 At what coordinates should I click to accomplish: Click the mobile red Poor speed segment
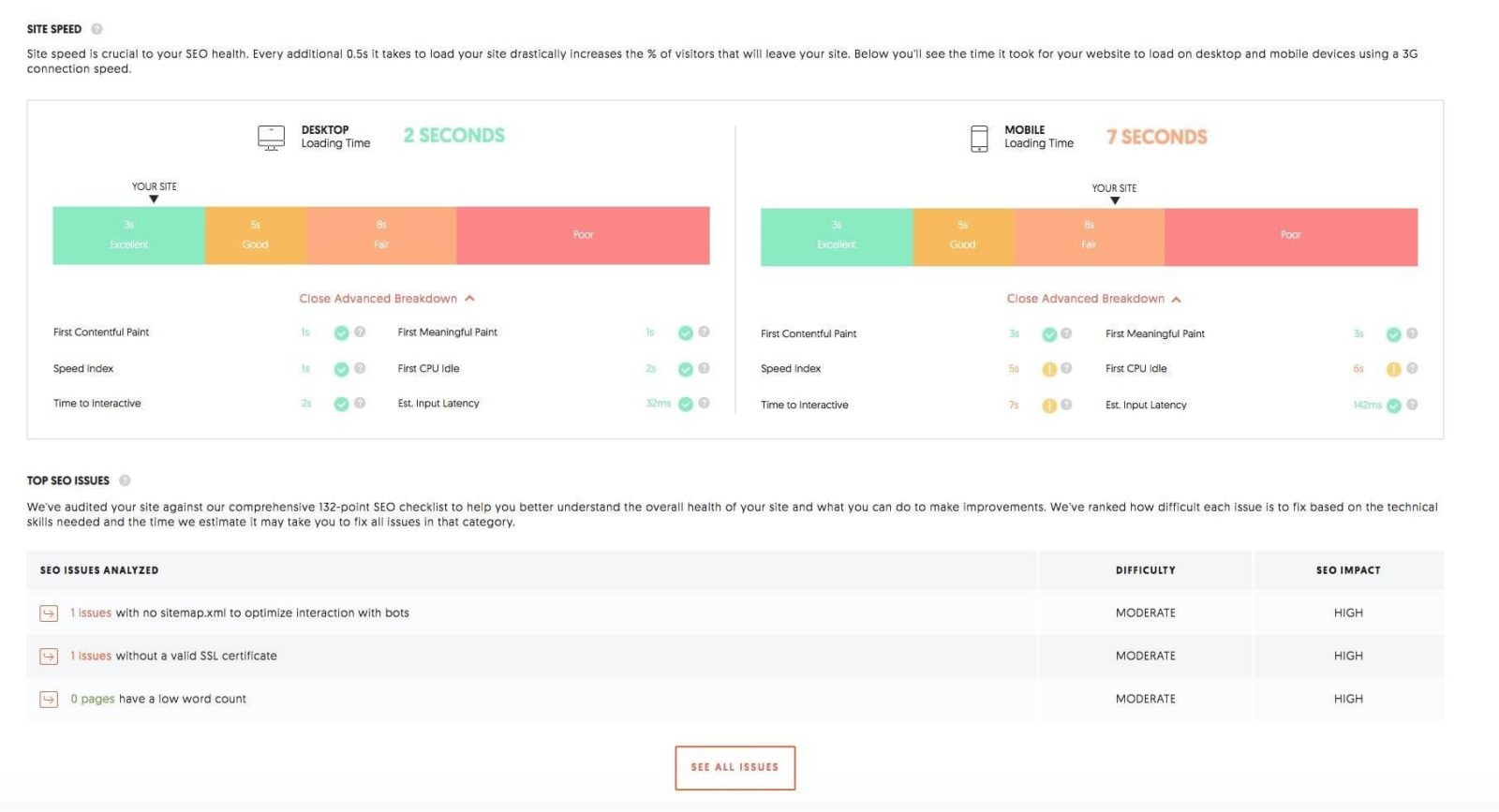pyautogui.click(x=1290, y=237)
